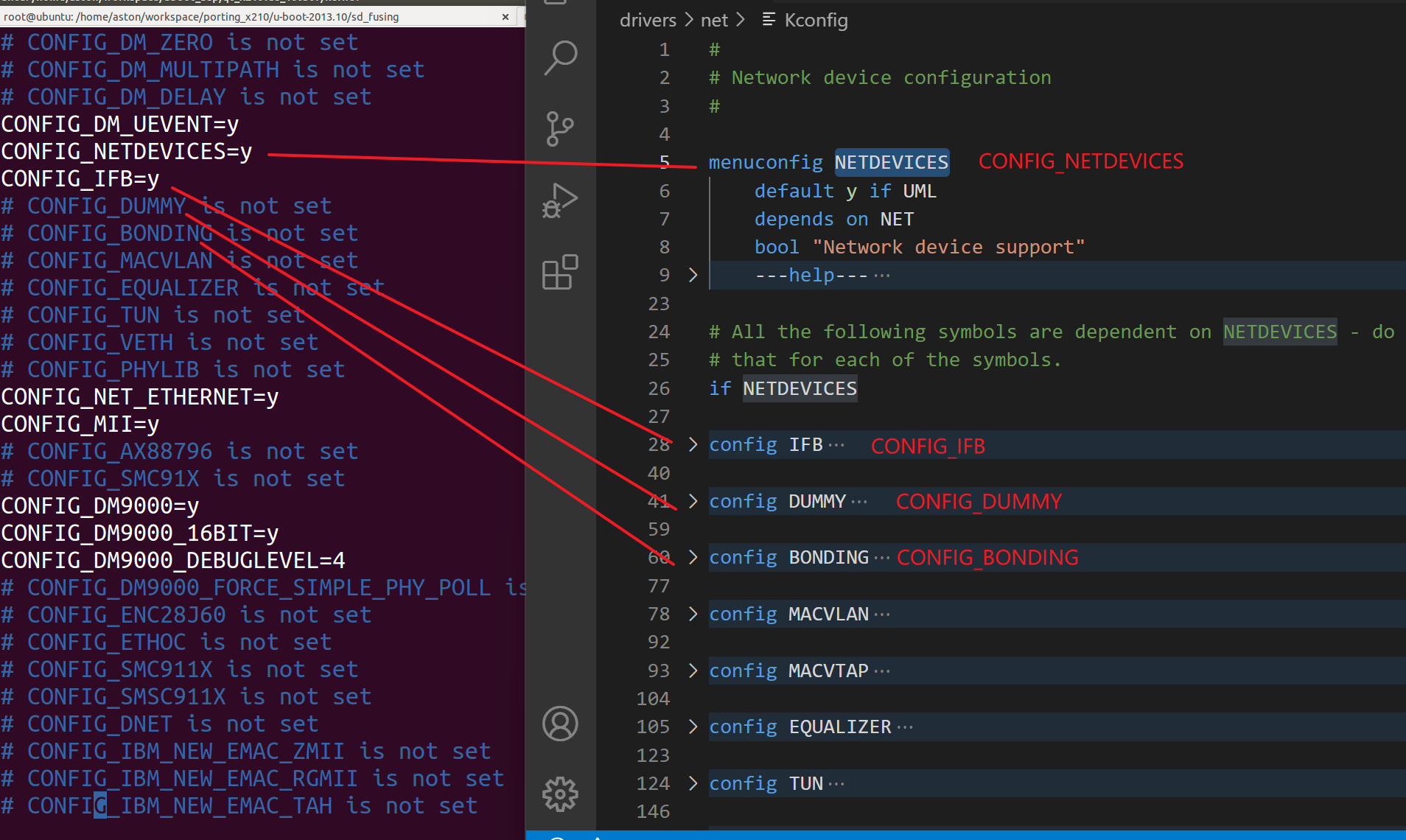Close the terminal tab with the x button

click(506, 17)
